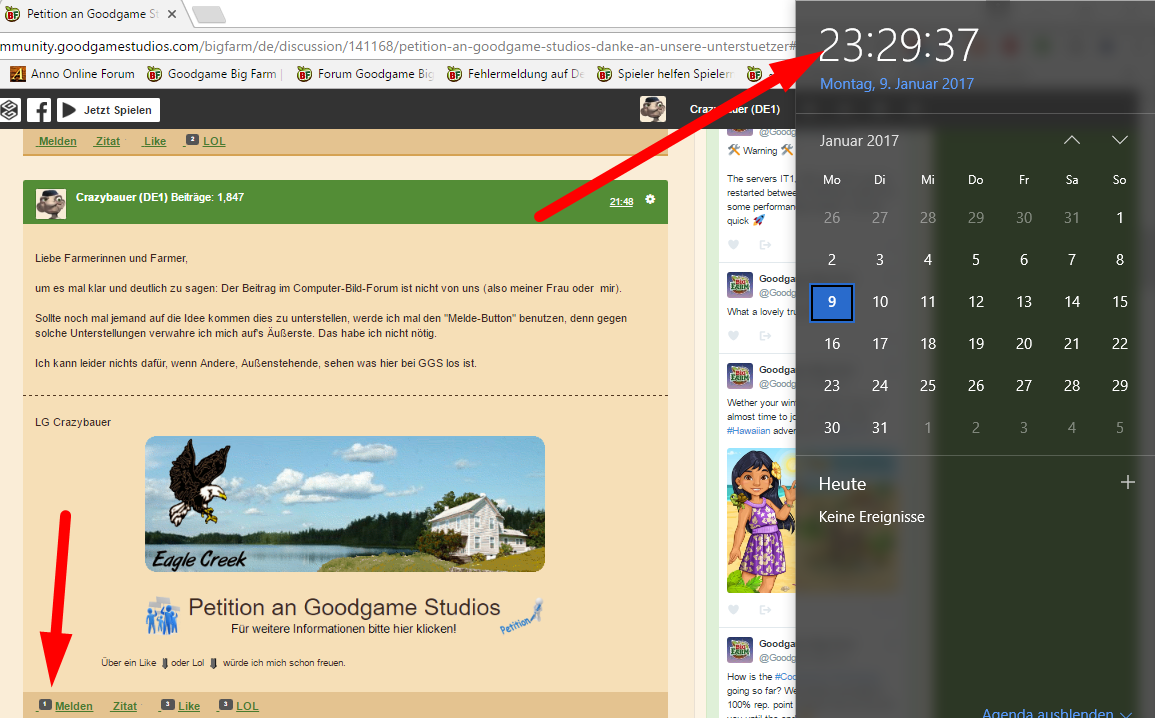
Task: Click share icon under the Hawaiian girl image
Action: coord(765,610)
